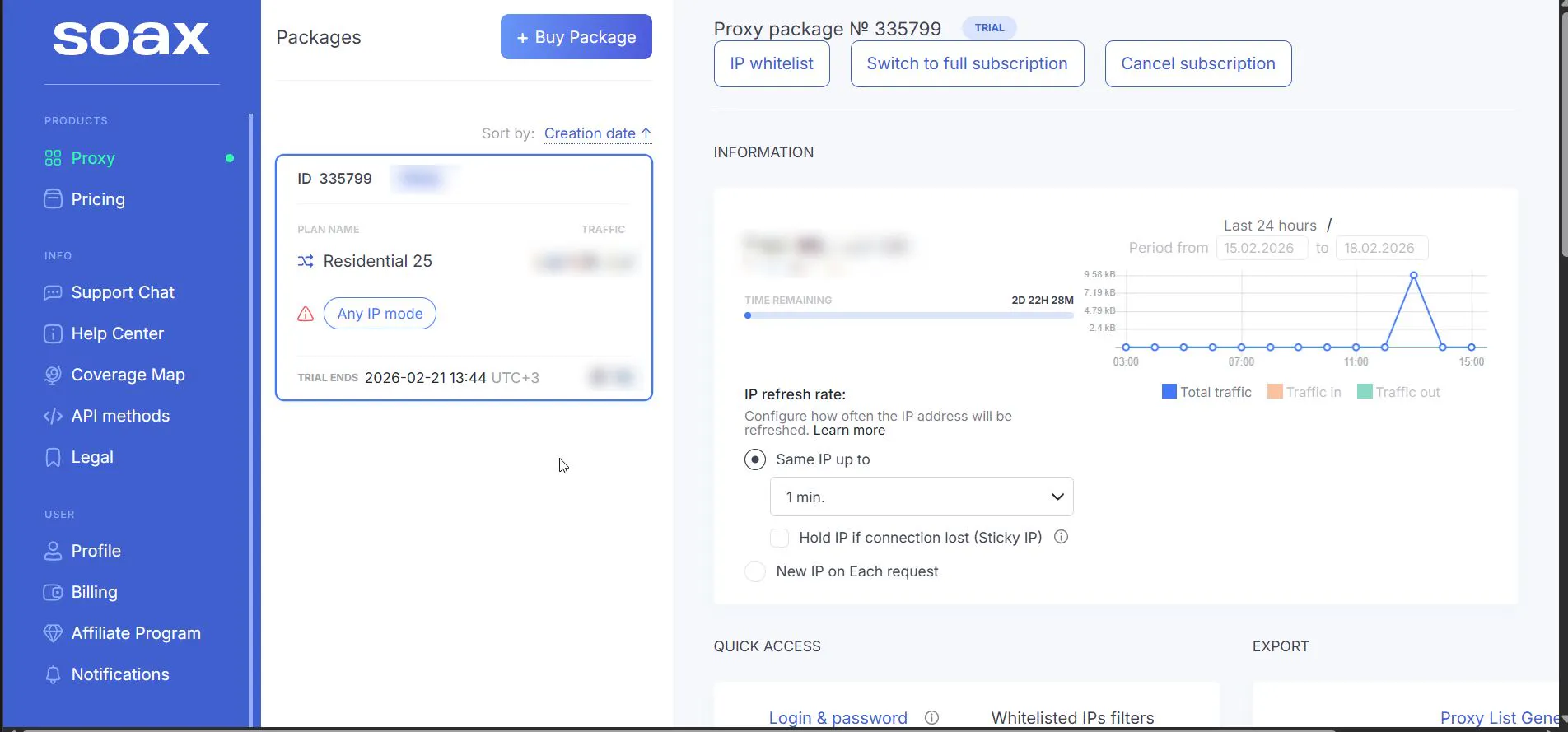The height and width of the screenshot is (732, 1568).
Task: Click the Last 24 hours label
Action: click(1270, 226)
